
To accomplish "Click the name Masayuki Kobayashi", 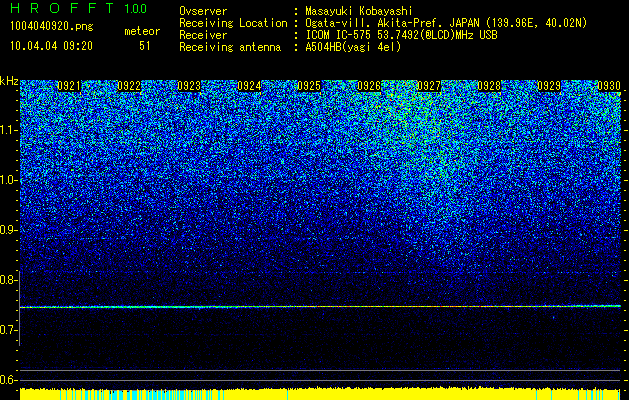I will [358, 11].
